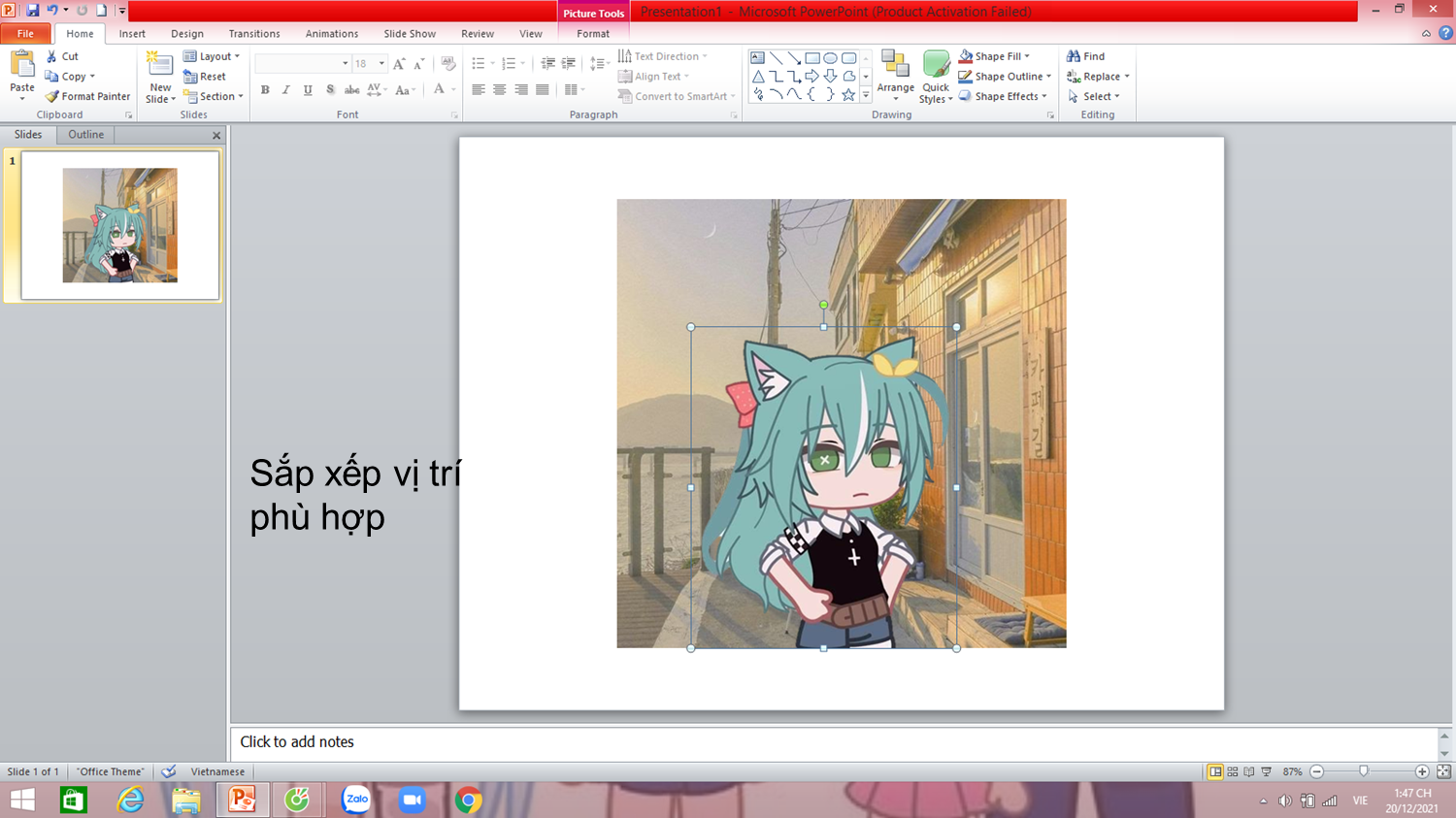
Task: Switch to the Transitions ribbon tab
Action: [x=254, y=33]
